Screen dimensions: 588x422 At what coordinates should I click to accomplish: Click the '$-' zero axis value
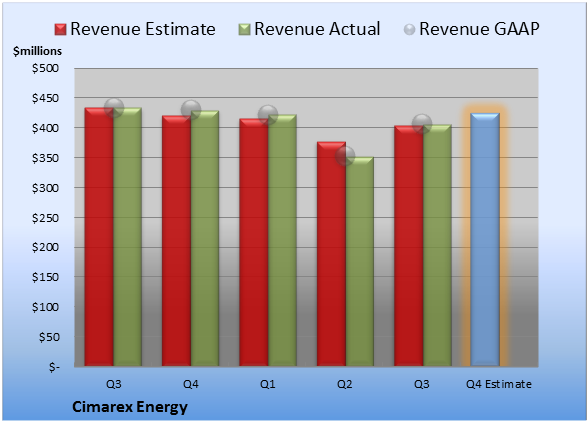click(x=54, y=367)
